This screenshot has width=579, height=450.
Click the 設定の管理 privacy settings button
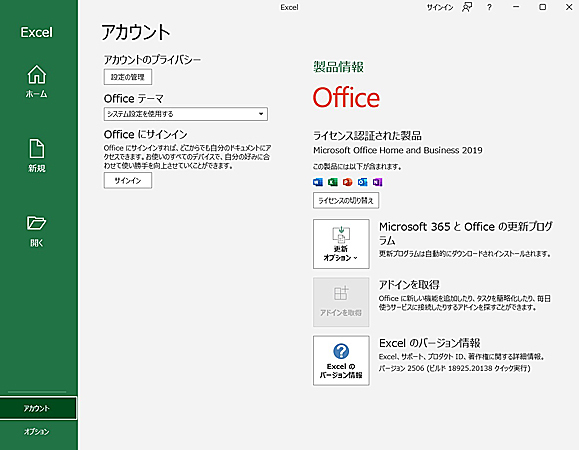(x=128, y=77)
